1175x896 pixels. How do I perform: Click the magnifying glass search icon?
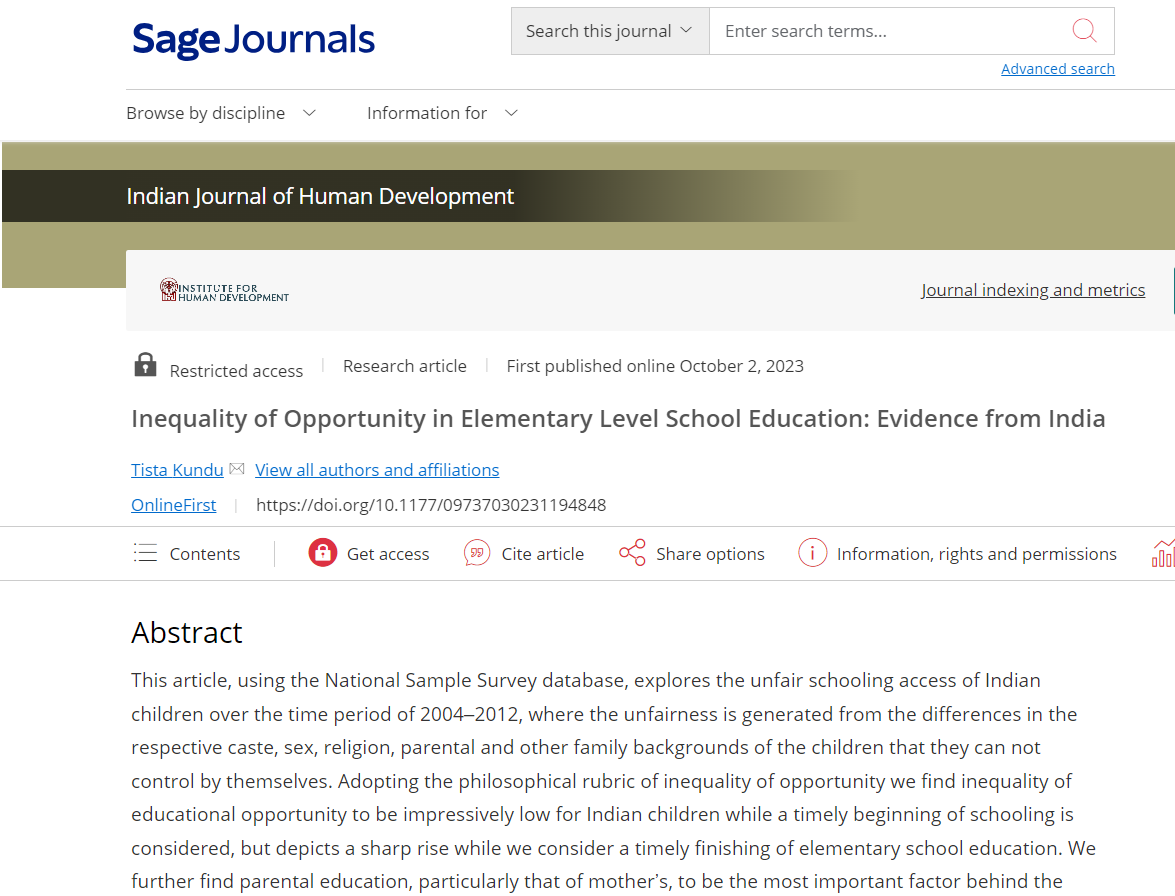tap(1084, 31)
